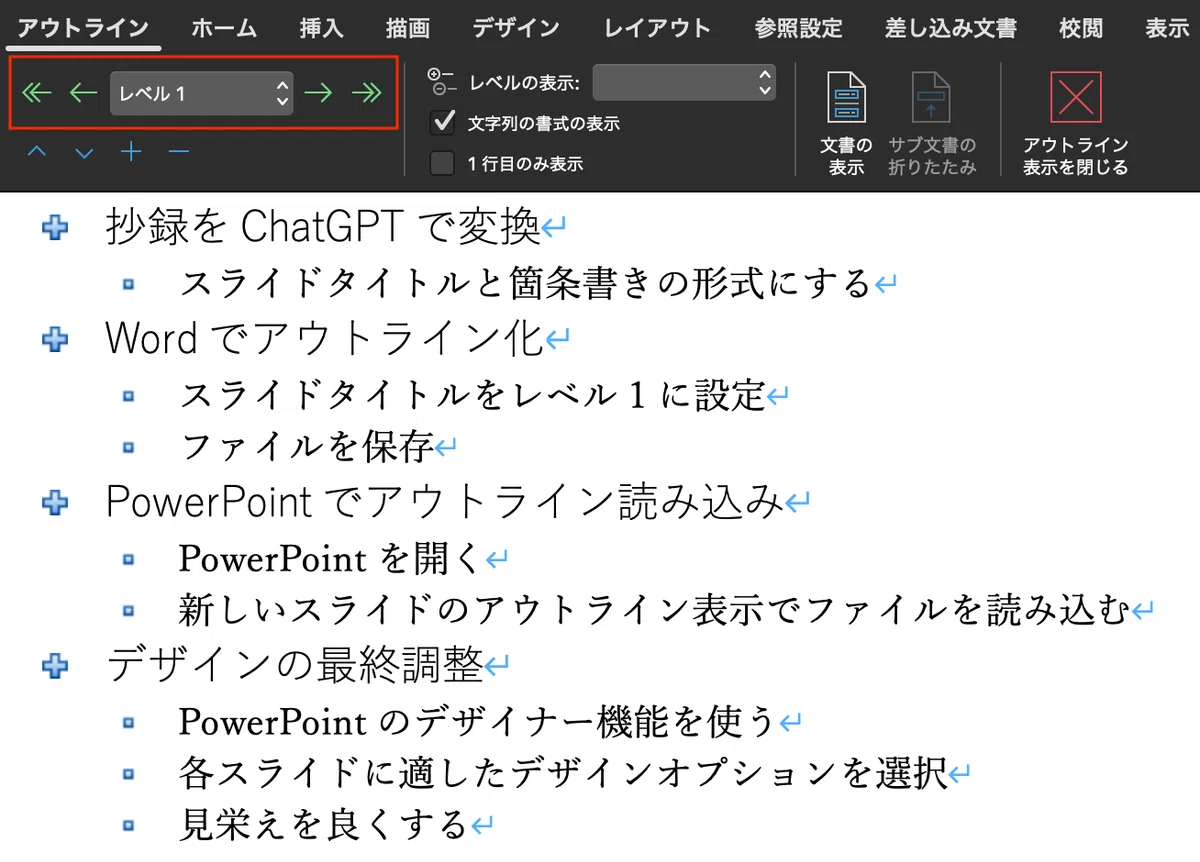Click heading PowerPoint でアウトライン読み込み
1200x862 pixels.
pyautogui.click(x=445, y=502)
